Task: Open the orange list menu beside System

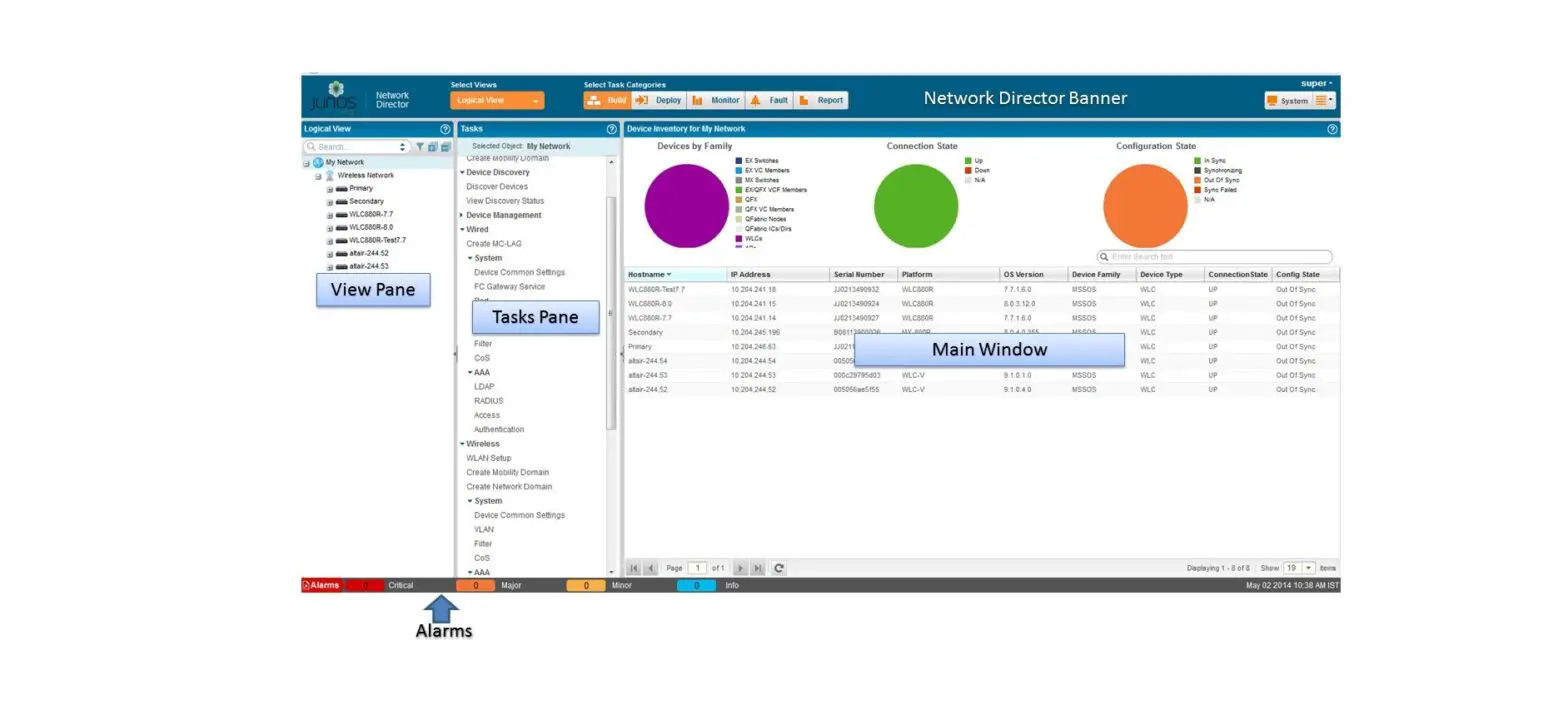Action: (x=1324, y=100)
